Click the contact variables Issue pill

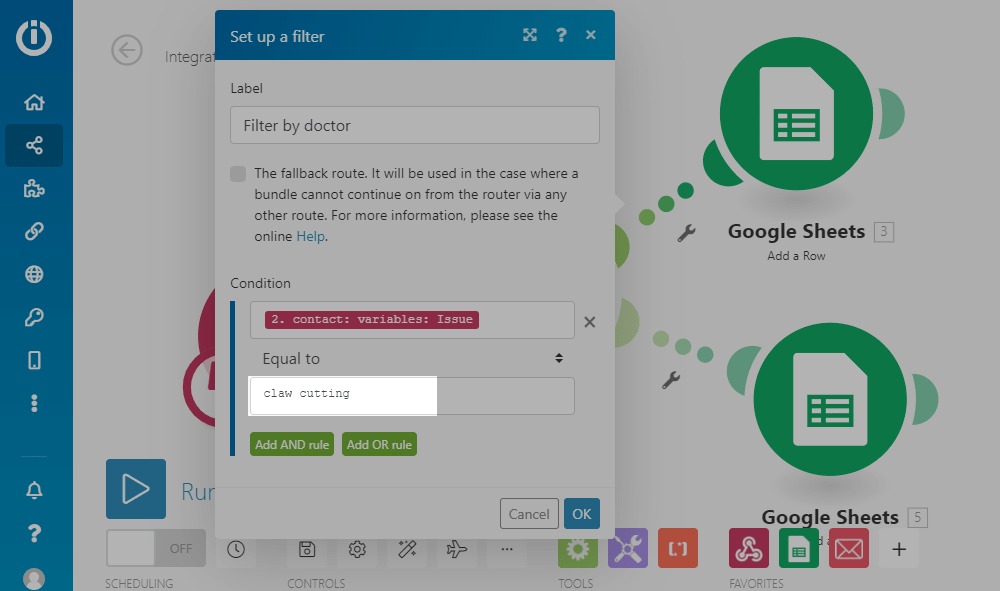[372, 319]
